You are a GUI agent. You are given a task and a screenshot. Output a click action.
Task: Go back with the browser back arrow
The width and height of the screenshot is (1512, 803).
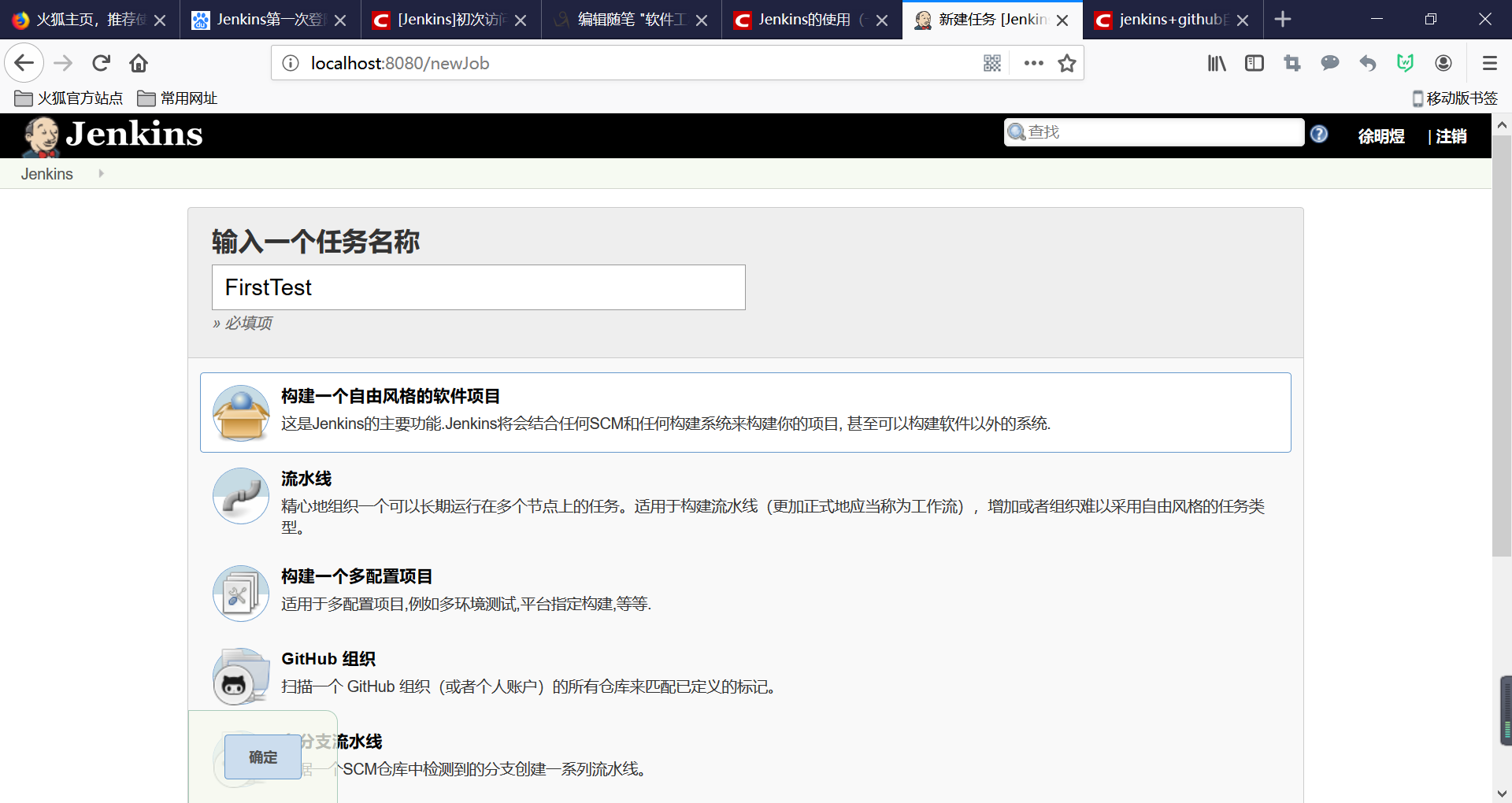24,63
